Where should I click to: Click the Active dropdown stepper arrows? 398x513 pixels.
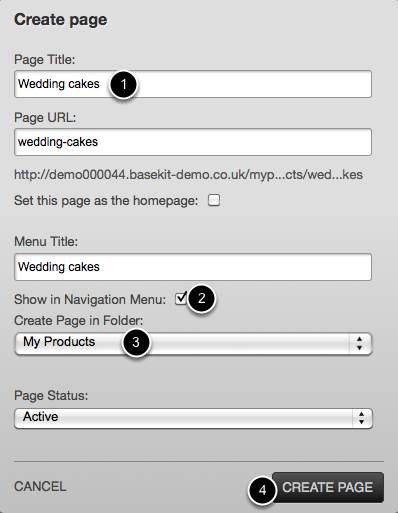coord(361,418)
